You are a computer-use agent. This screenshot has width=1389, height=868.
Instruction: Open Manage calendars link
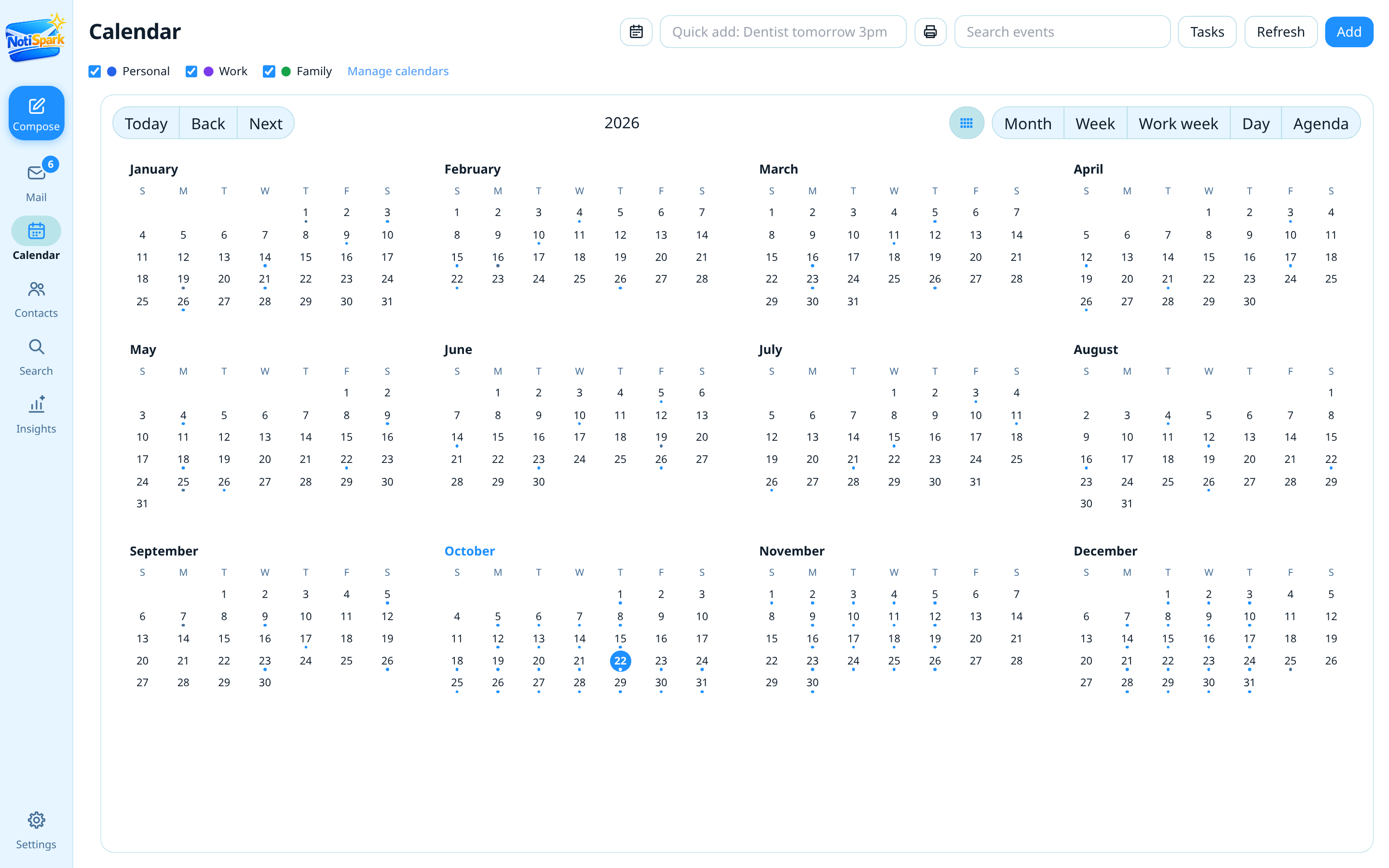[398, 71]
